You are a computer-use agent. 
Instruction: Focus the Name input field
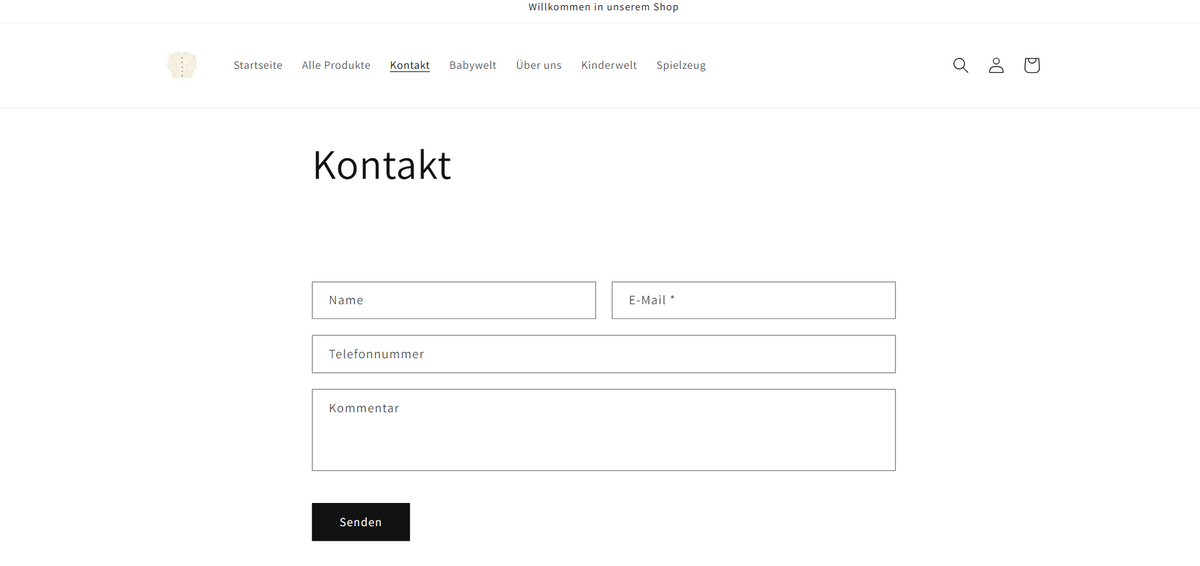(454, 300)
